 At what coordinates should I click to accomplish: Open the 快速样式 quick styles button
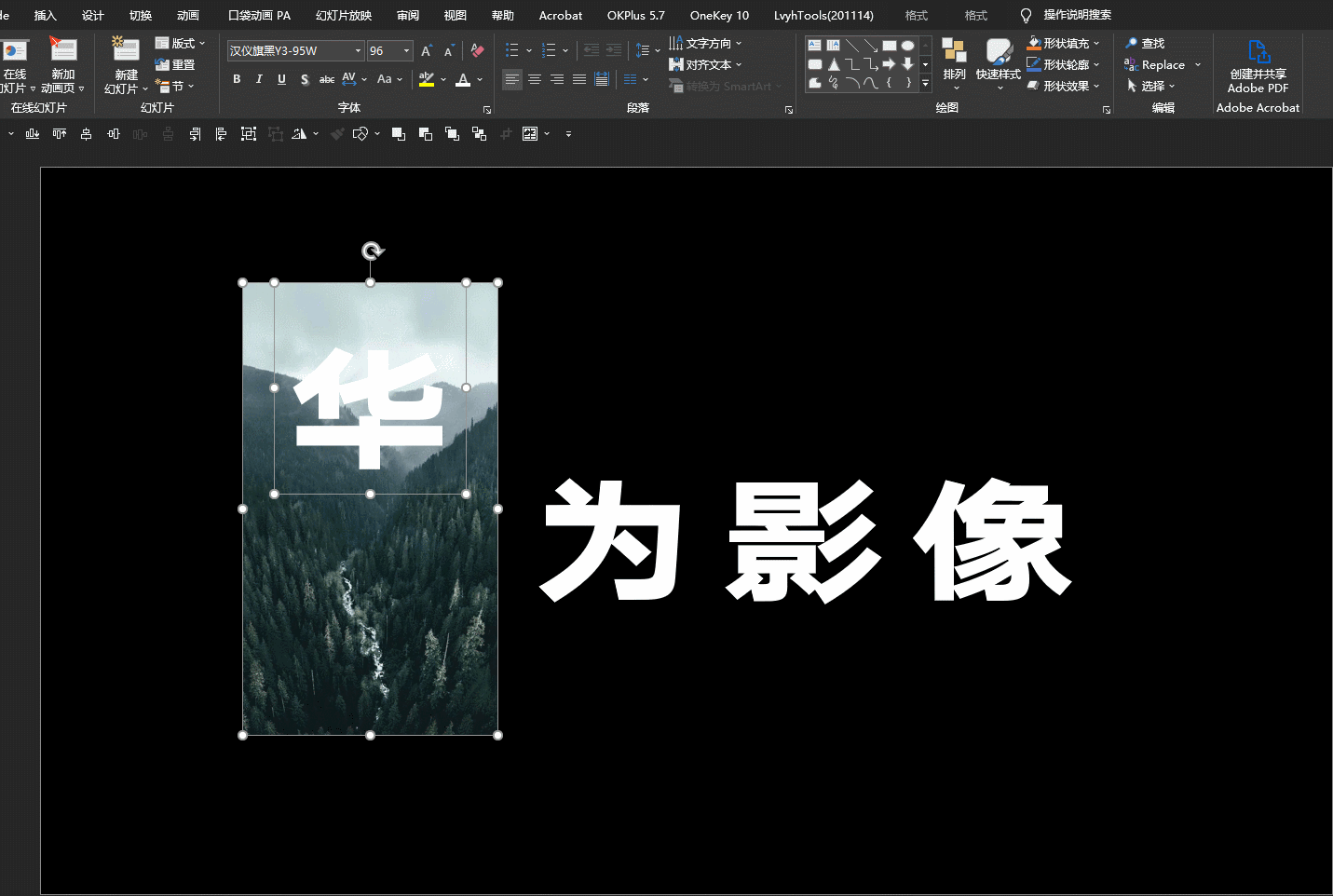[998, 63]
